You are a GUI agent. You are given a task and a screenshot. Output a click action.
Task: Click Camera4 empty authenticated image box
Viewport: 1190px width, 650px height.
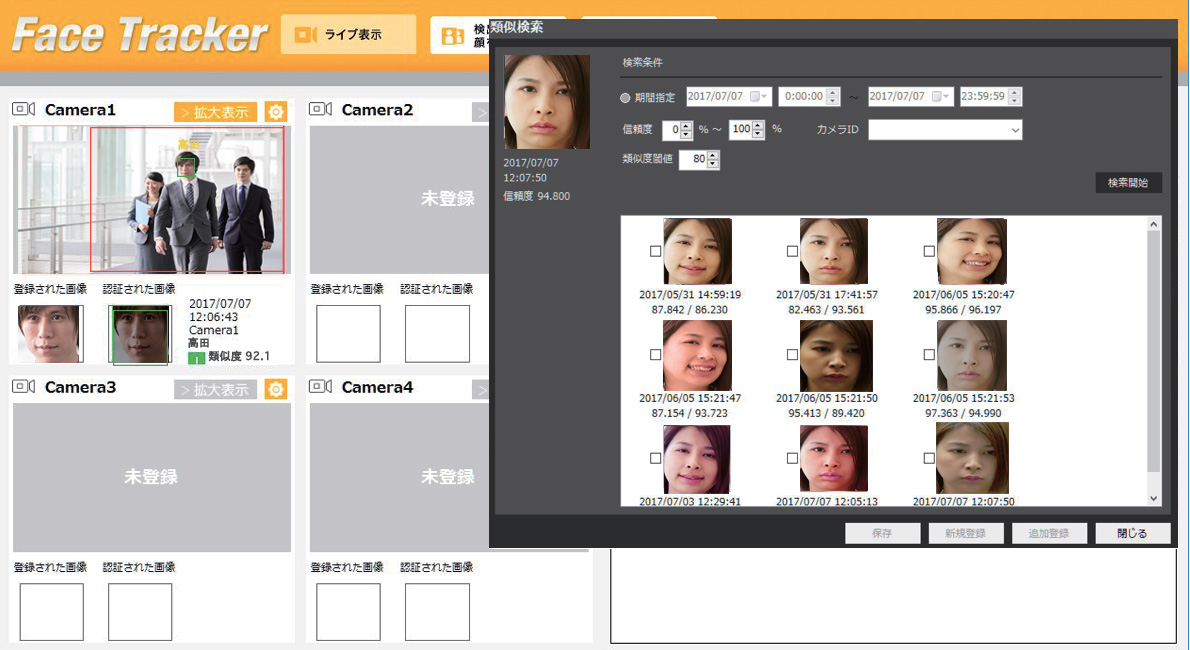pyautogui.click(x=437, y=612)
